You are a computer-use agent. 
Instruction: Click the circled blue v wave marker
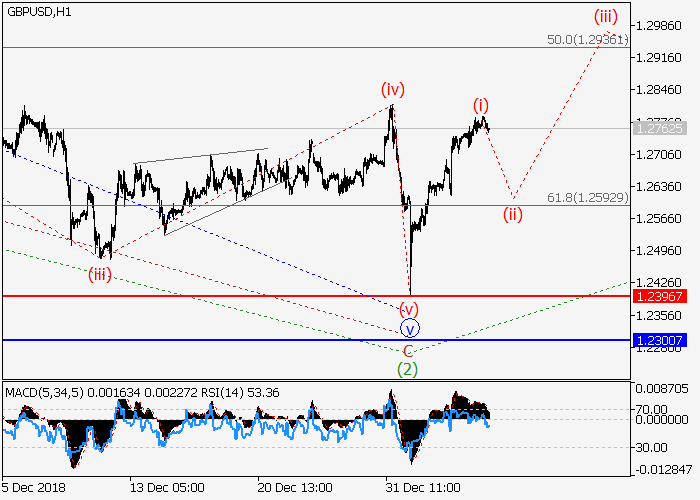tap(408, 328)
